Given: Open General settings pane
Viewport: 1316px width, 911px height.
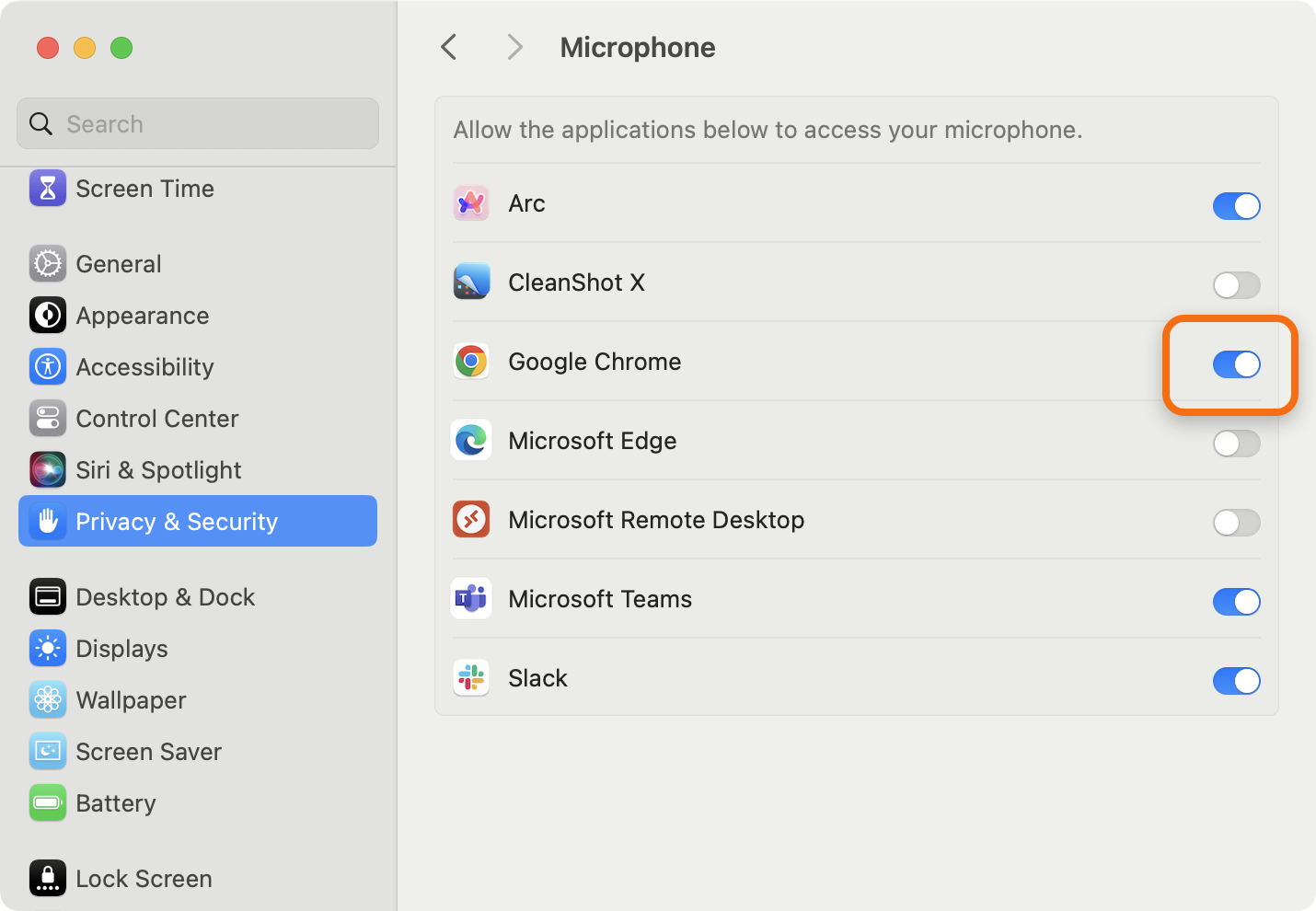Looking at the screenshot, I should [x=119, y=264].
